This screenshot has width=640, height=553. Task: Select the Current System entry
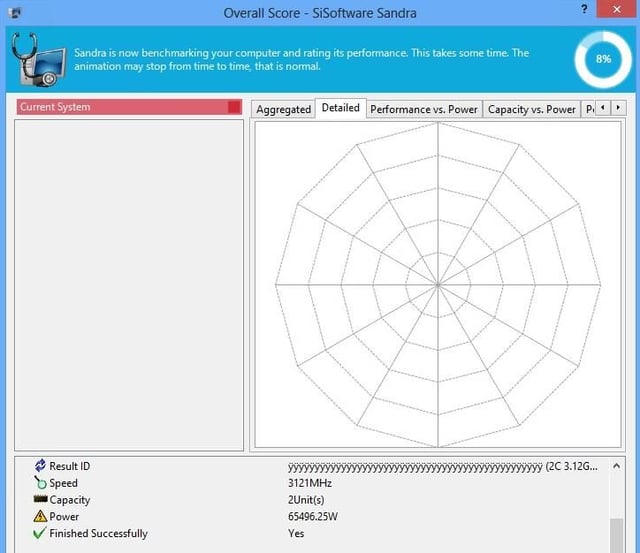pos(129,107)
